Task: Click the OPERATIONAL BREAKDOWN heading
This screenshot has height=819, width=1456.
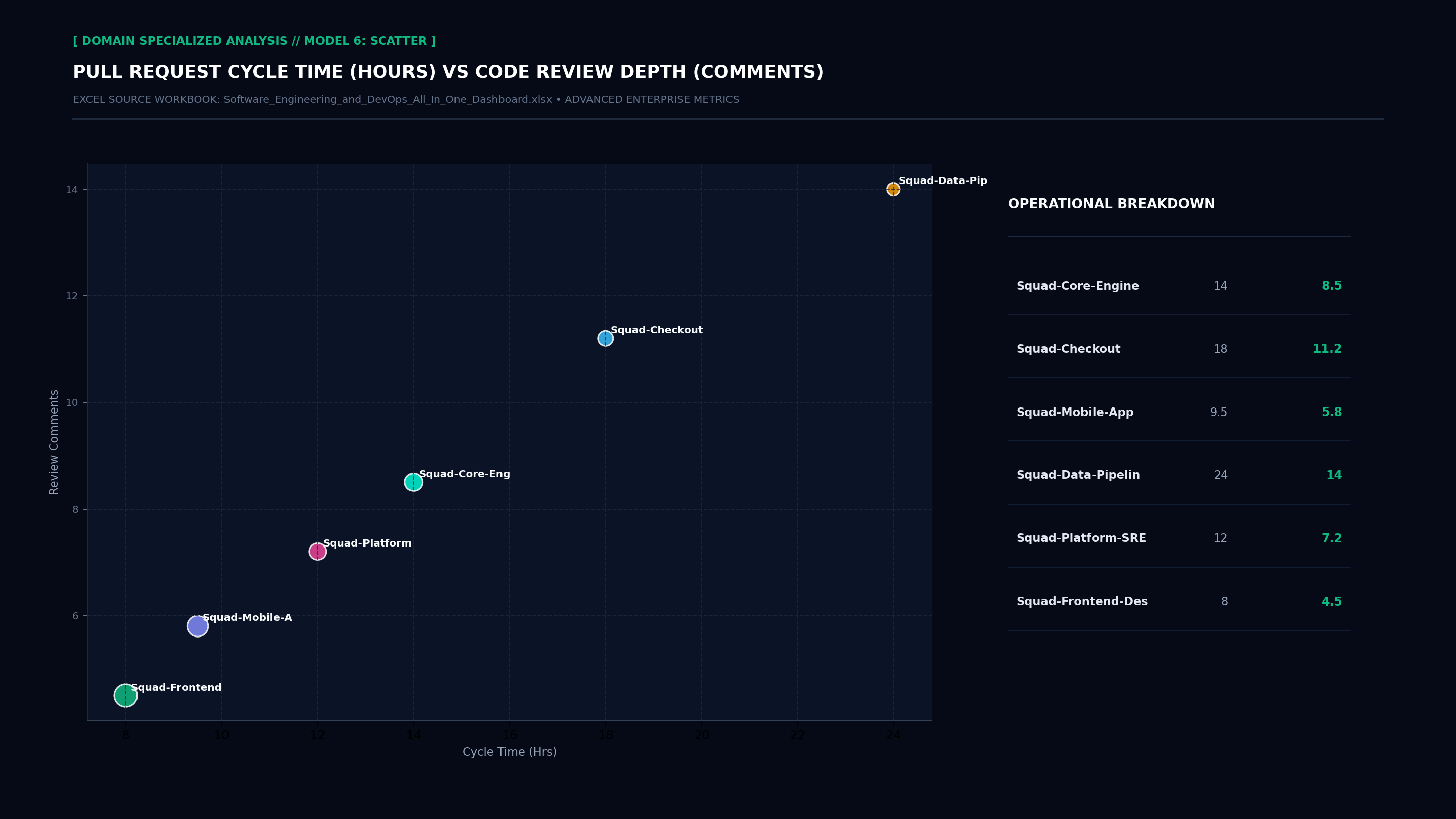Action: 1111,204
